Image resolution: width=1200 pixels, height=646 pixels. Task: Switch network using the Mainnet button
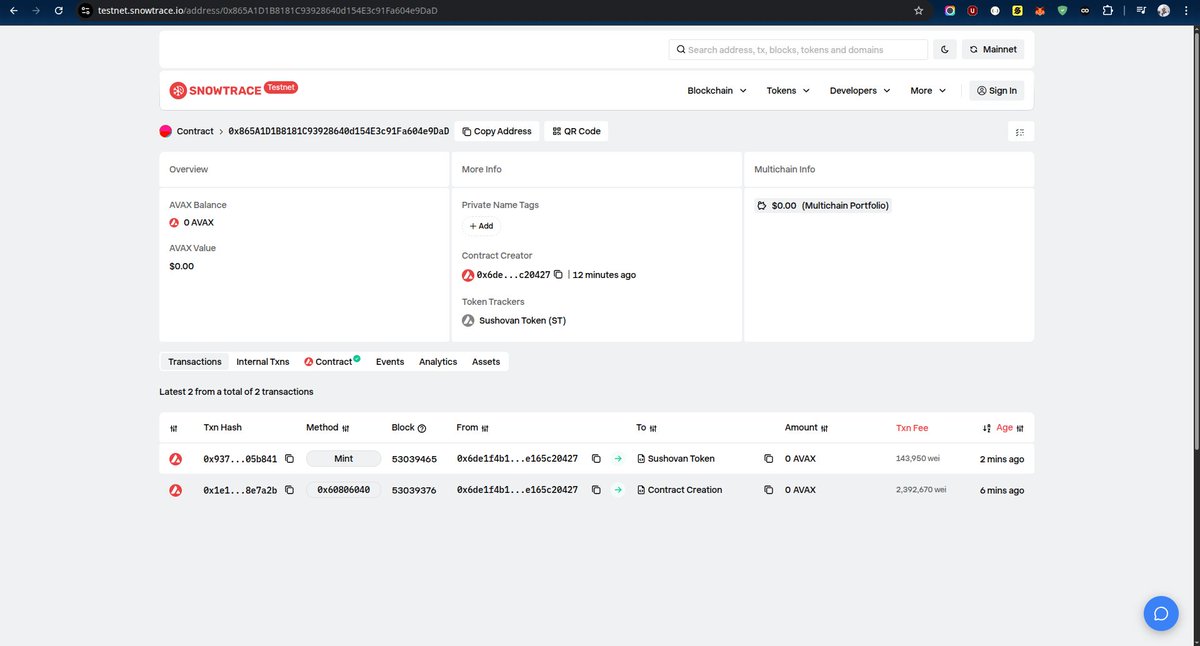993,49
